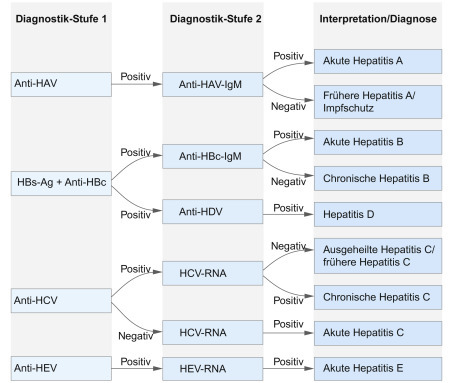The width and height of the screenshot is (453, 383).
Task: Select Ausgeheilte Hepatitis C box
Action: pos(378,256)
